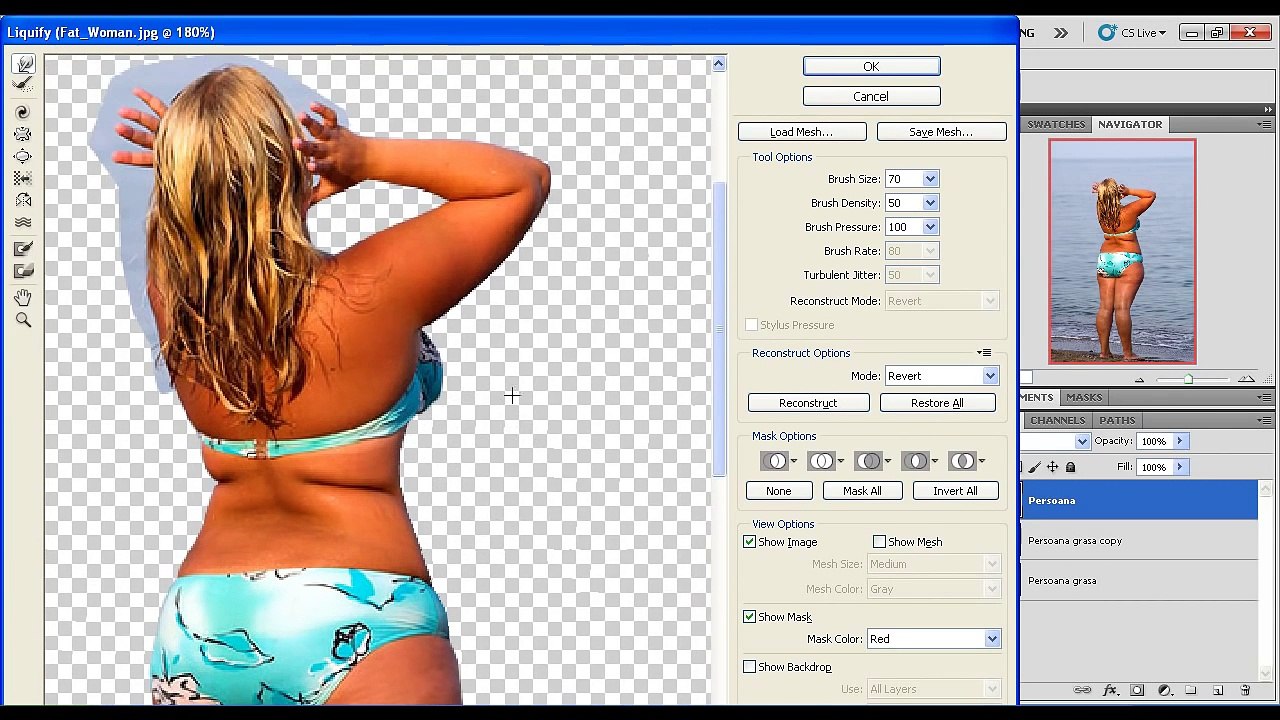Viewport: 1280px width, 720px height.
Task: Click the Subtract from Selection mask icon
Action: pos(870,461)
